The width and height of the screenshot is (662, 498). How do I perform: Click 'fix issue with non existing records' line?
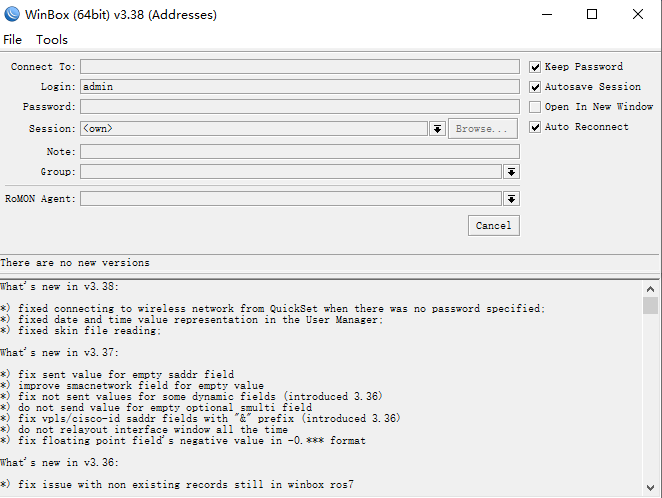tap(177, 484)
